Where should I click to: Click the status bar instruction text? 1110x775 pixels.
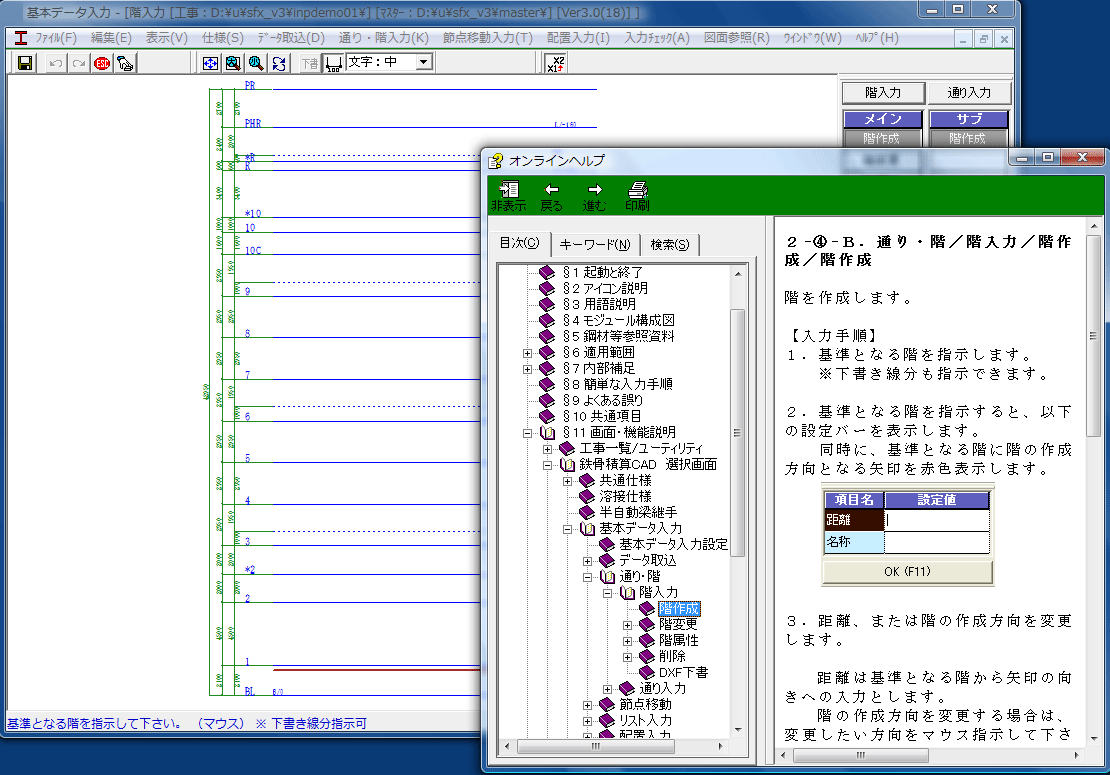(187, 723)
